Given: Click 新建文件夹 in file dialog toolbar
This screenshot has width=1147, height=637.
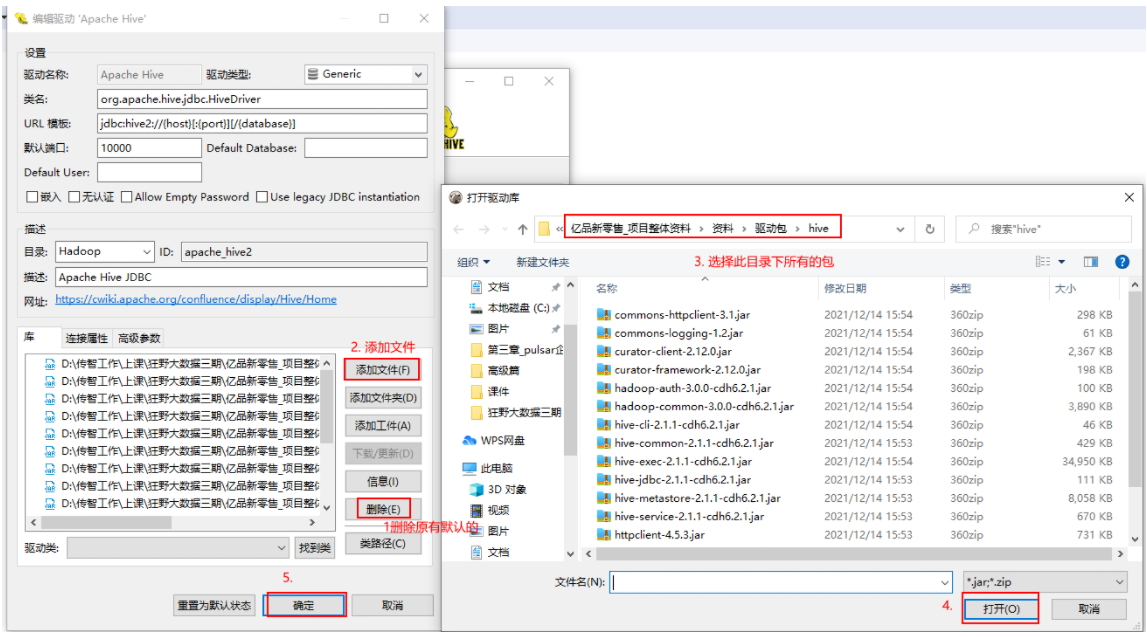Looking at the screenshot, I should click(542, 262).
